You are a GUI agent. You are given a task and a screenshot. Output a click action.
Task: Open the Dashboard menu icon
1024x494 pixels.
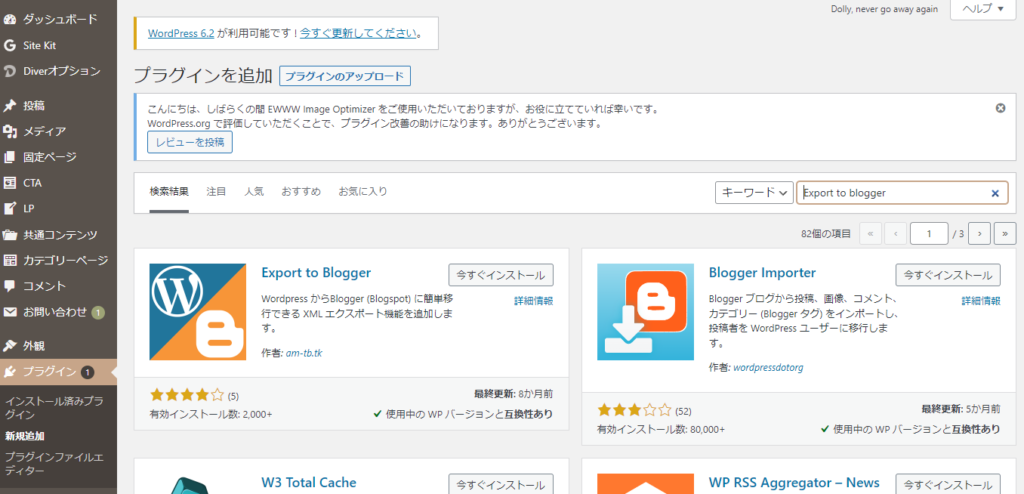point(10,19)
